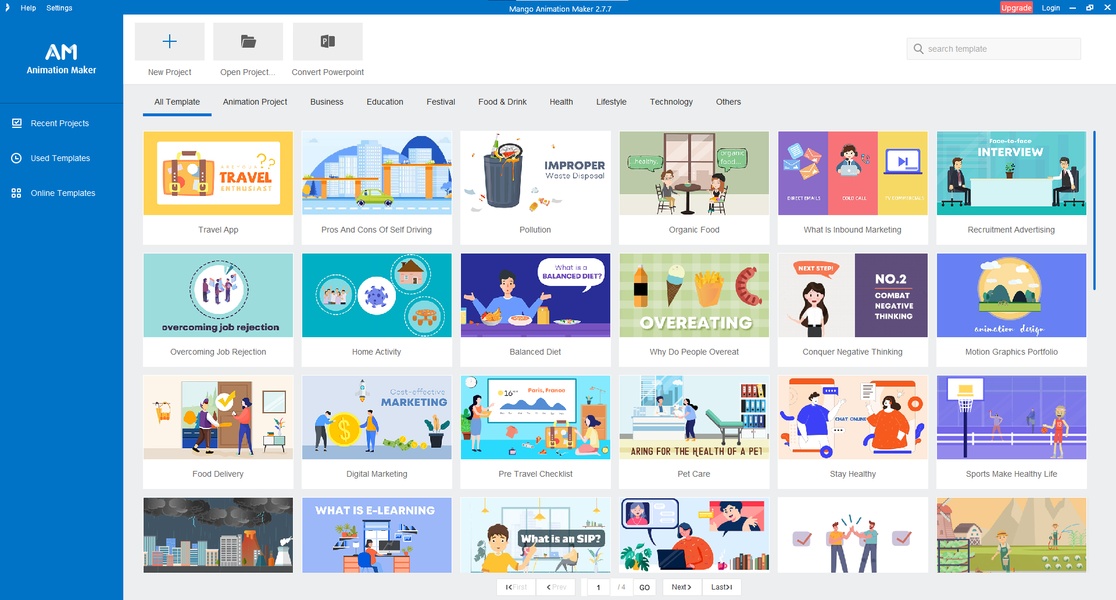Click the search magnifier icon
Screen dimensions: 1116x600
click(x=918, y=49)
